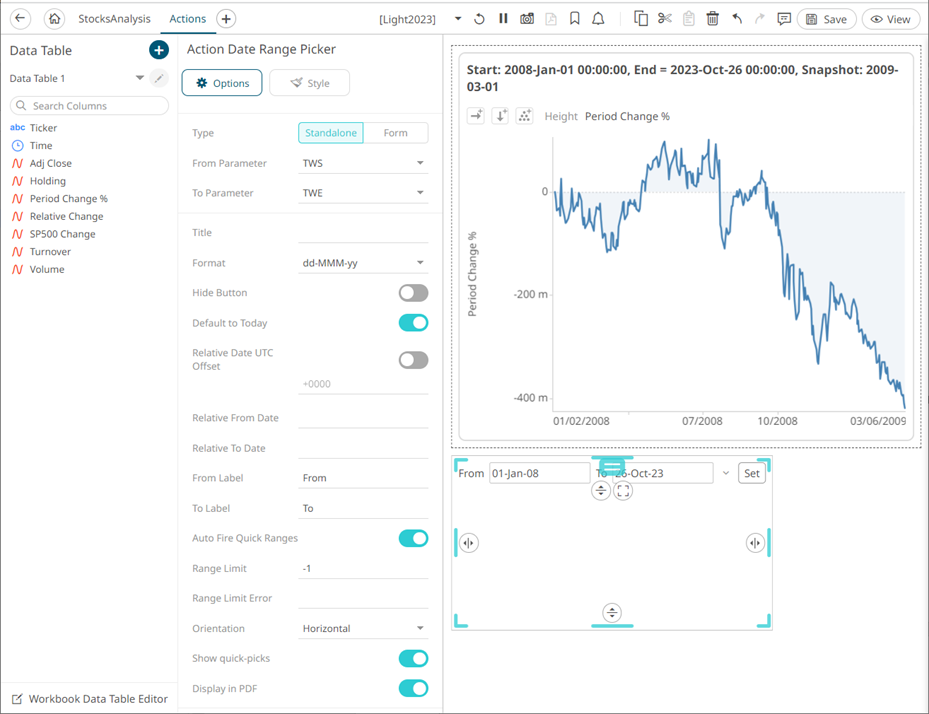
Task: Click the camera snapshot icon
Action: click(x=527, y=19)
